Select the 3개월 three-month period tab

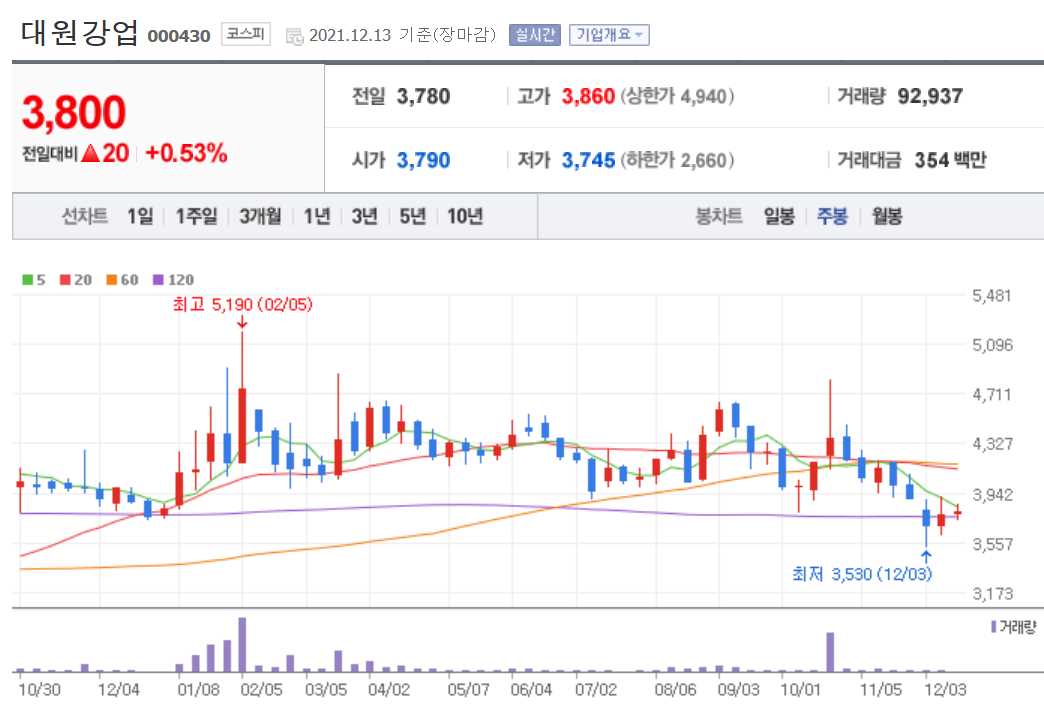(x=261, y=215)
